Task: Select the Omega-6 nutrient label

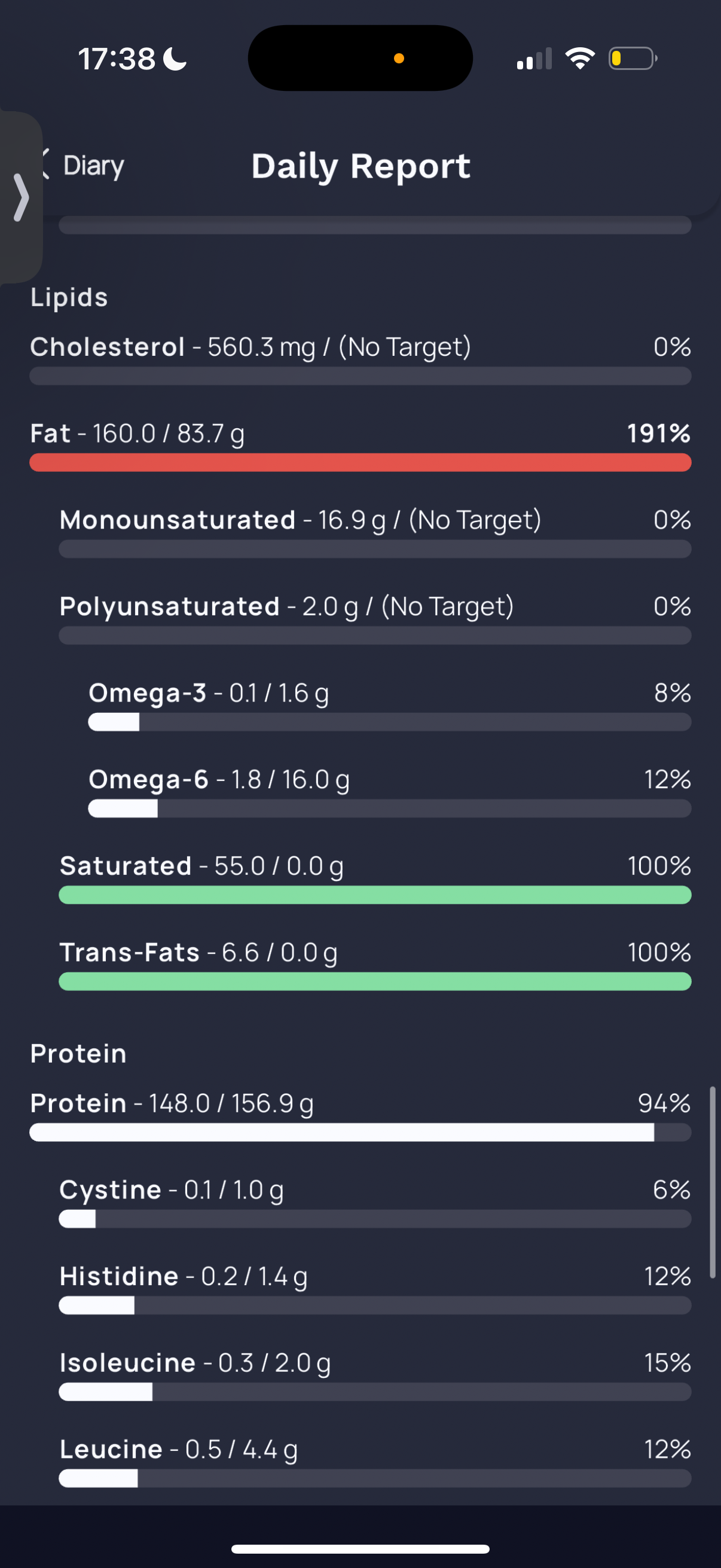Action: pyautogui.click(x=148, y=779)
